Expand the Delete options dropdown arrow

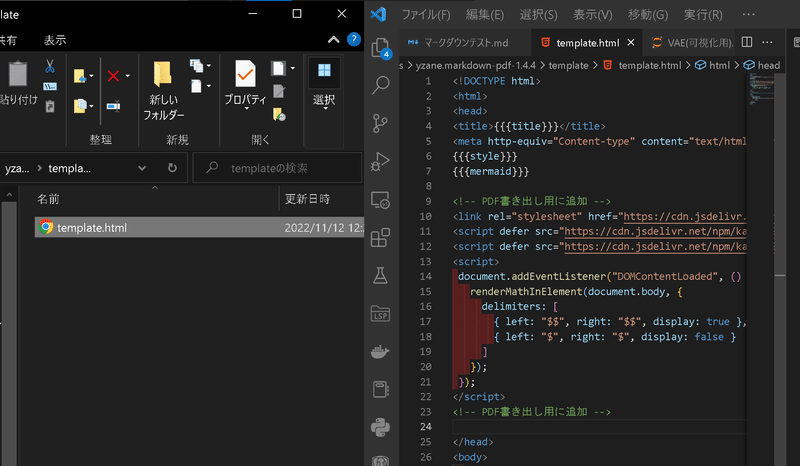(x=128, y=76)
